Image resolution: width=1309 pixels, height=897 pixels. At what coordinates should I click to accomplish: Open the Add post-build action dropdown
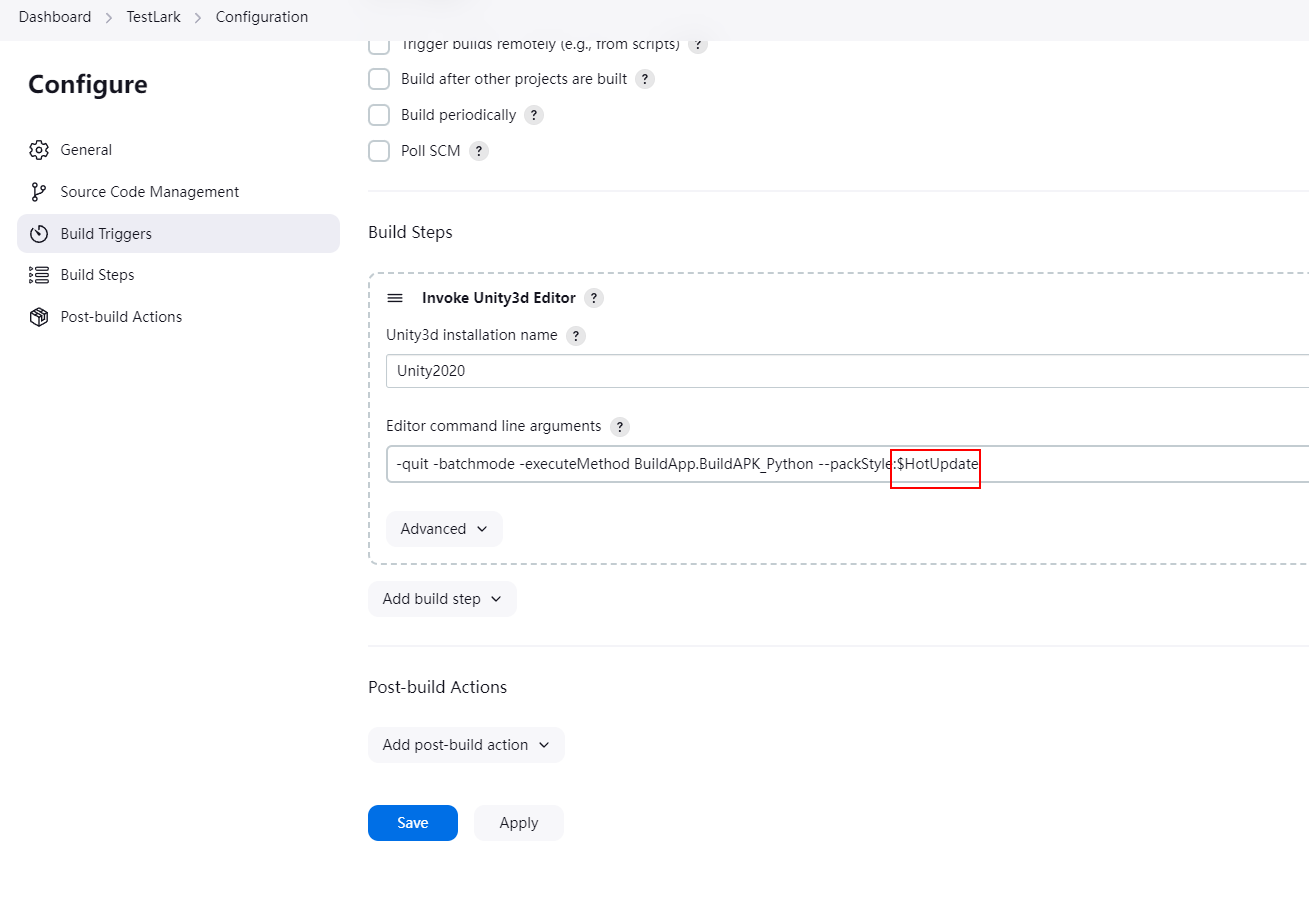coord(466,745)
